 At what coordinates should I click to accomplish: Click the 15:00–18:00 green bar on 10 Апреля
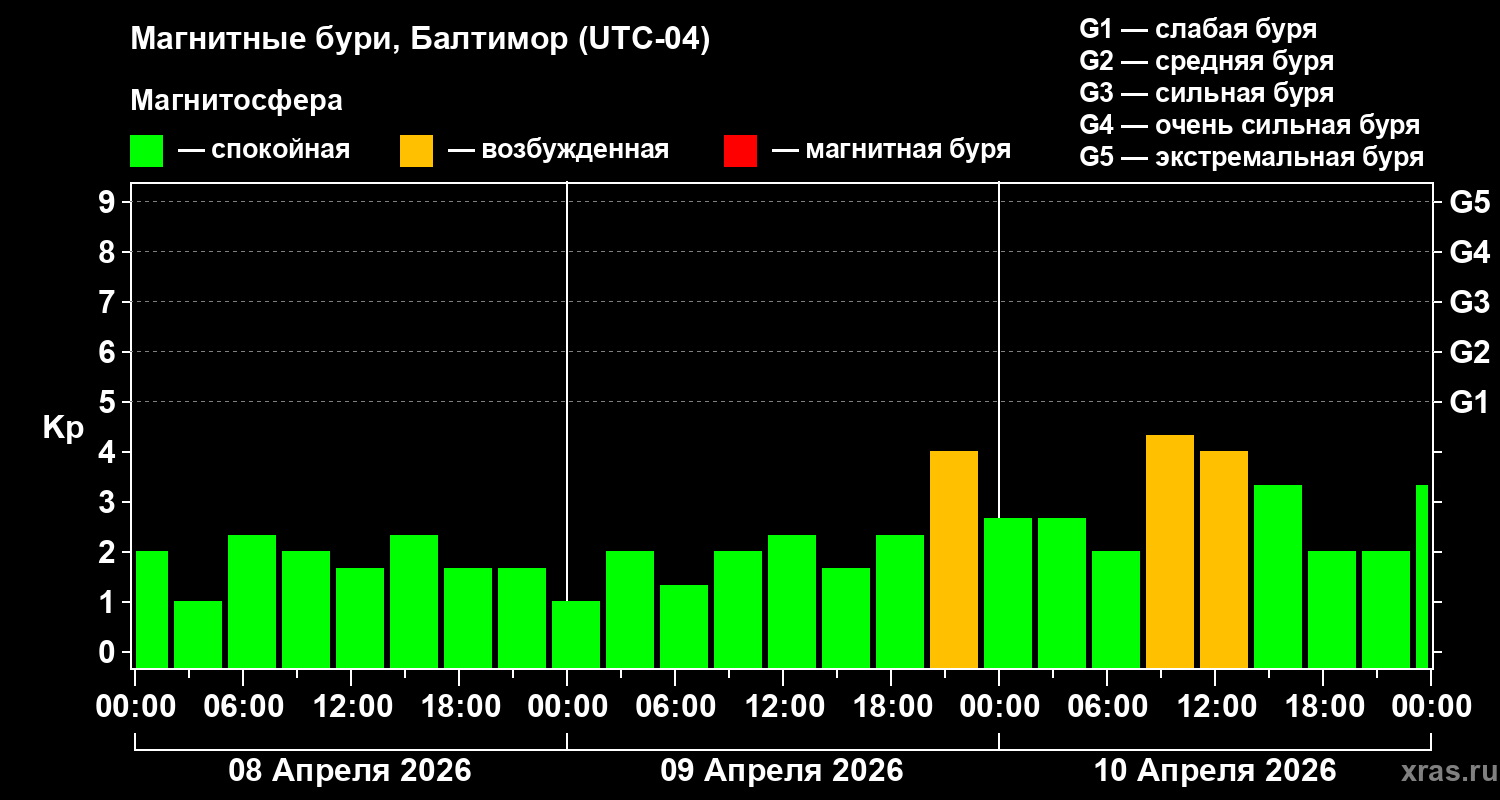coord(1278,576)
